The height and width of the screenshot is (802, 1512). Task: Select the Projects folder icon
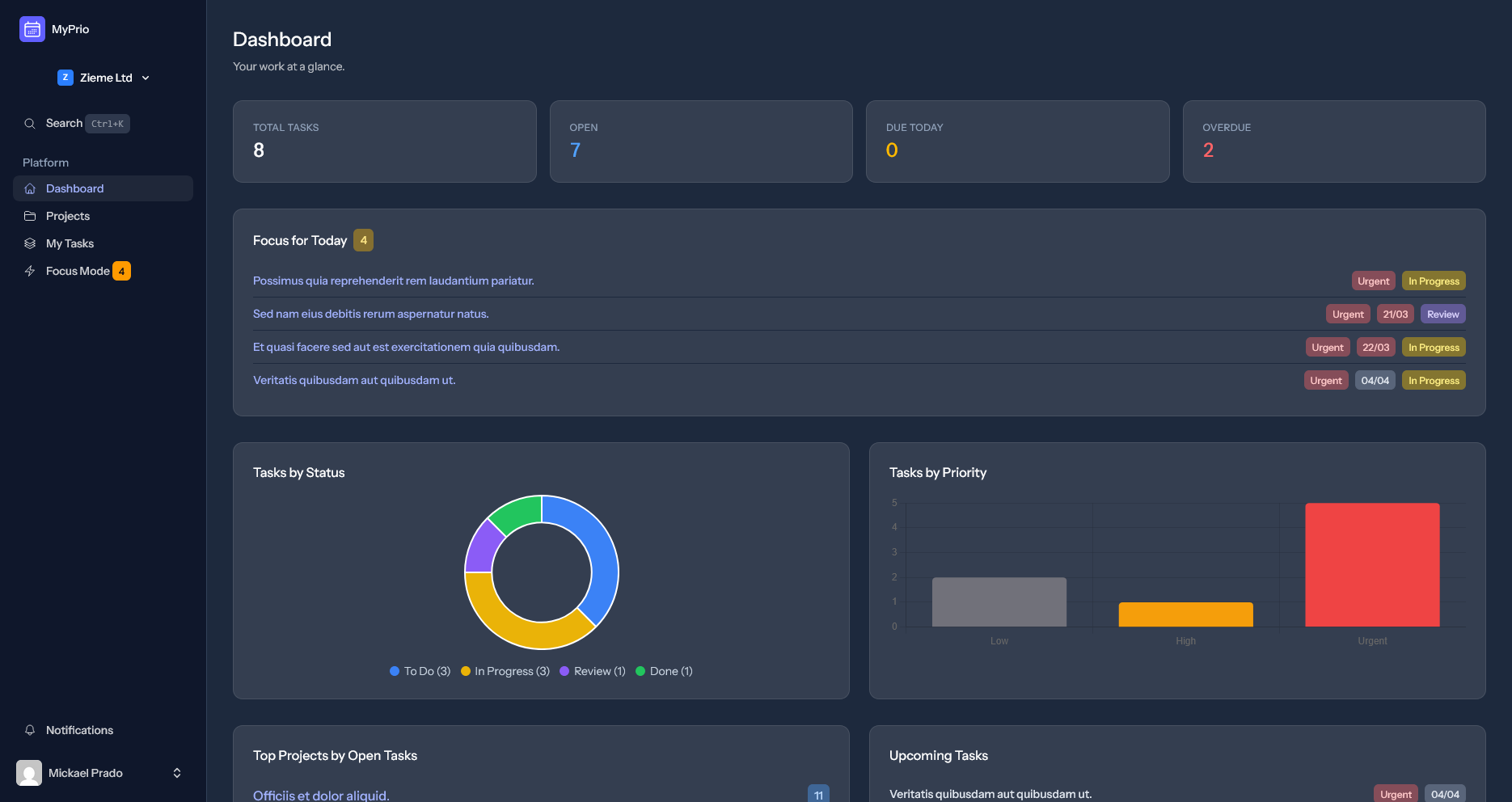pyautogui.click(x=30, y=216)
